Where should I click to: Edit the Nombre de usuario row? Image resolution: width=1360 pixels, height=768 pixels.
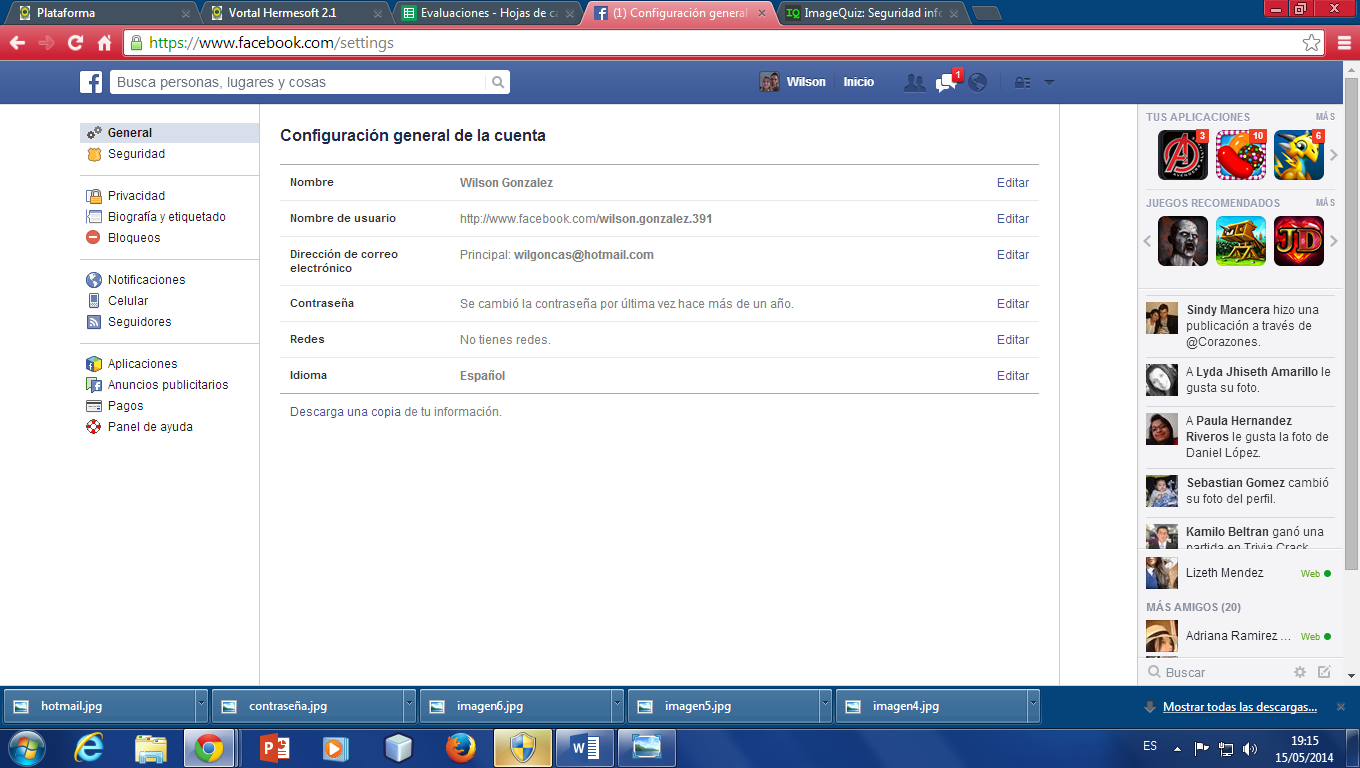(1012, 219)
